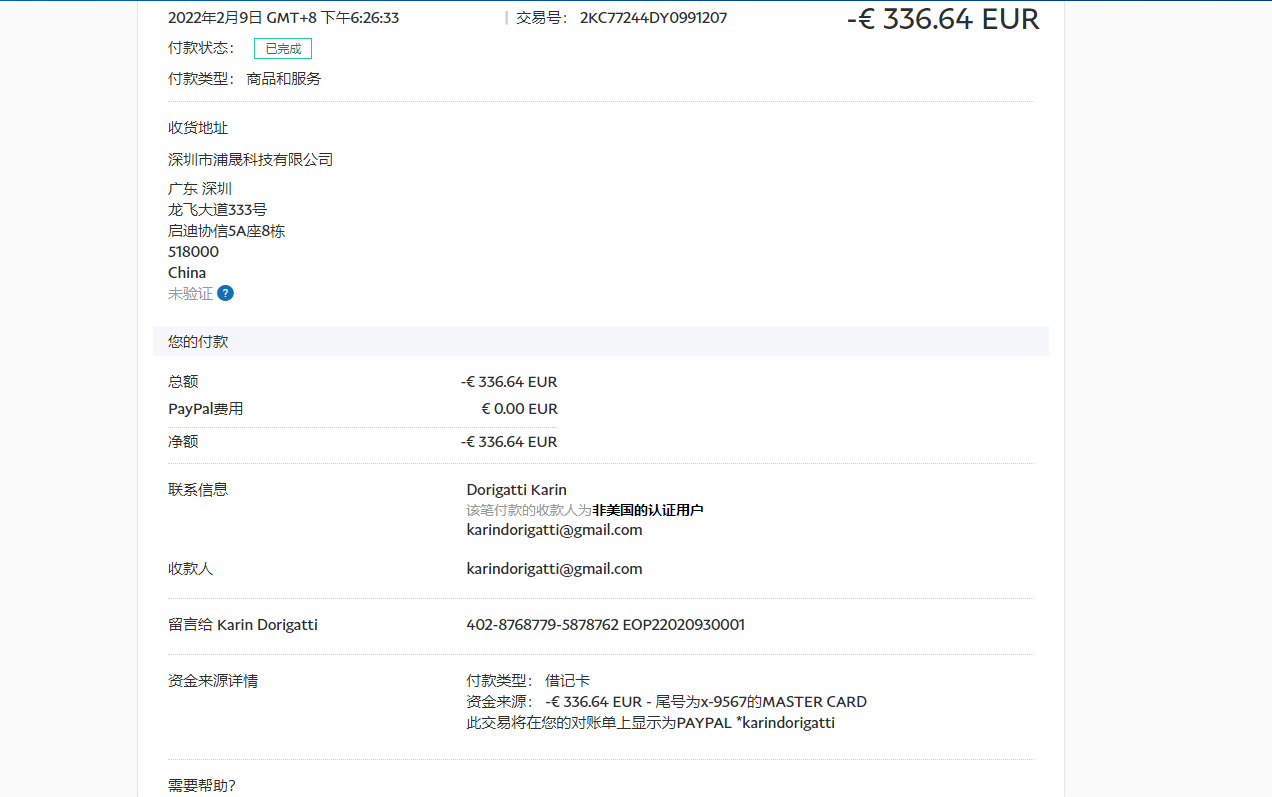Click the PayPal费用 amount € 0.00 EUR
The width and height of the screenshot is (1272, 797).
coord(519,409)
